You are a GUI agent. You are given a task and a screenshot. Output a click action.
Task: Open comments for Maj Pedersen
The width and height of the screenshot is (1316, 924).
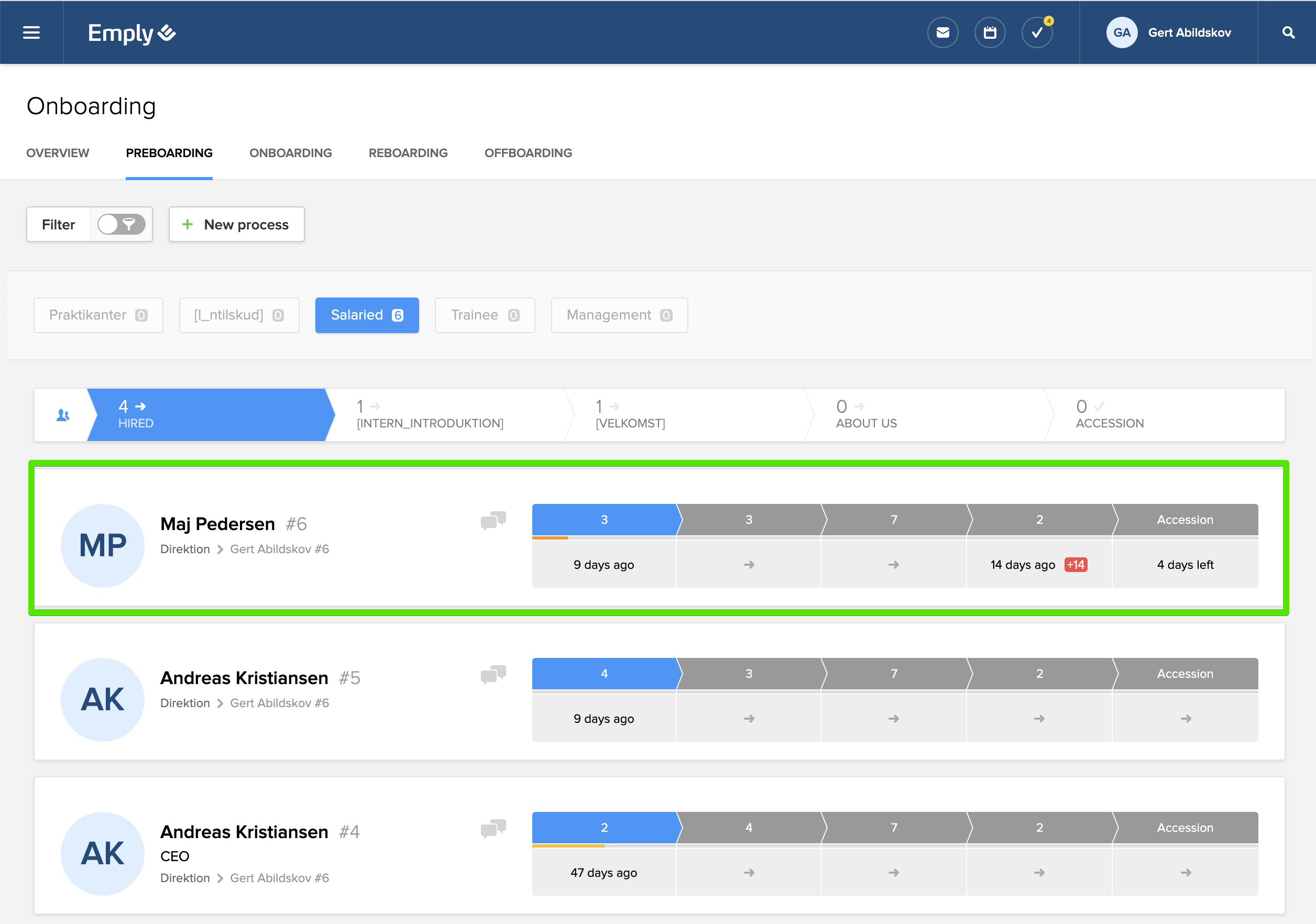493,521
